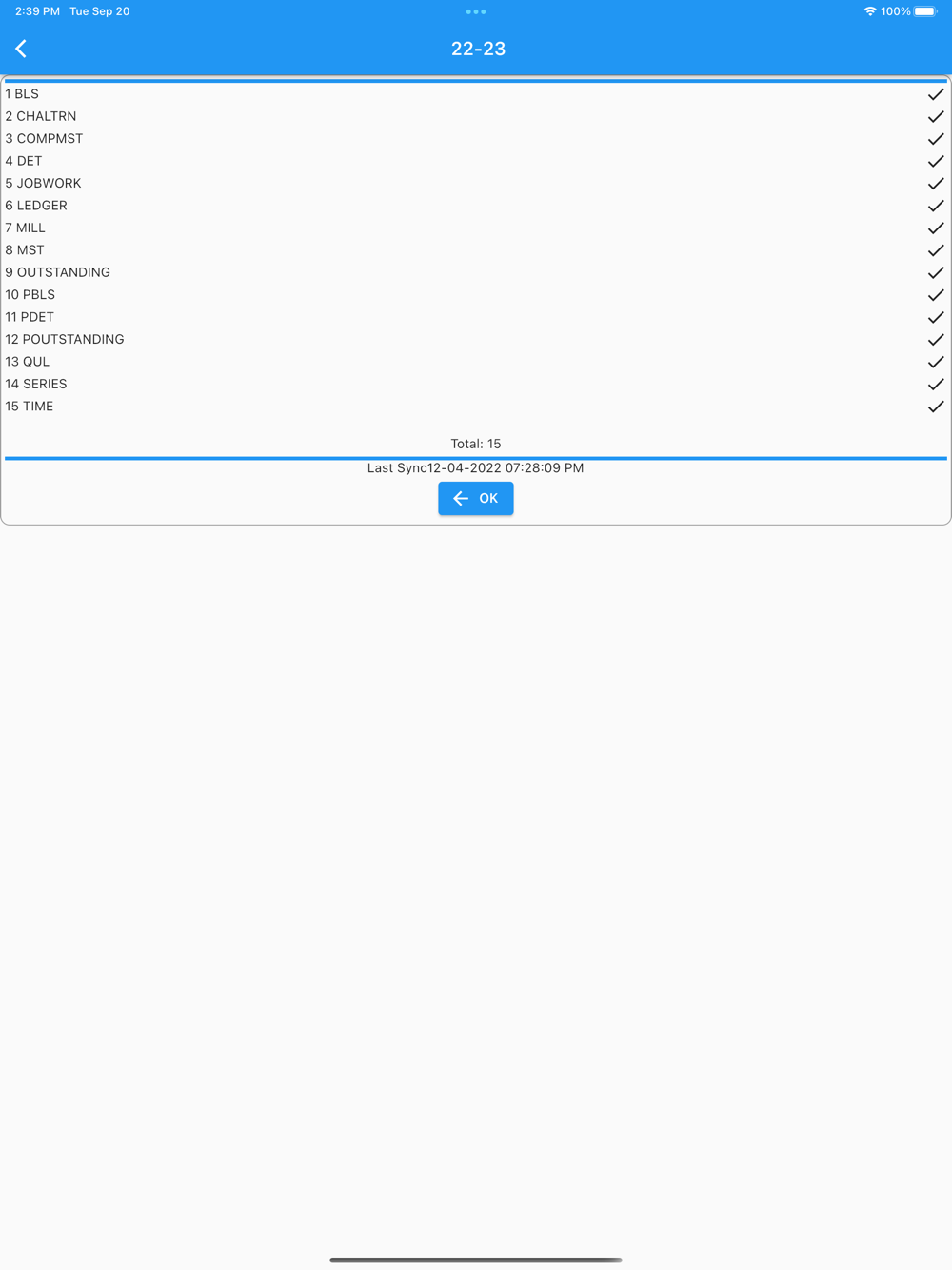This screenshot has width=952, height=1270.
Task: Tap the 22-23 header title
Action: click(478, 49)
